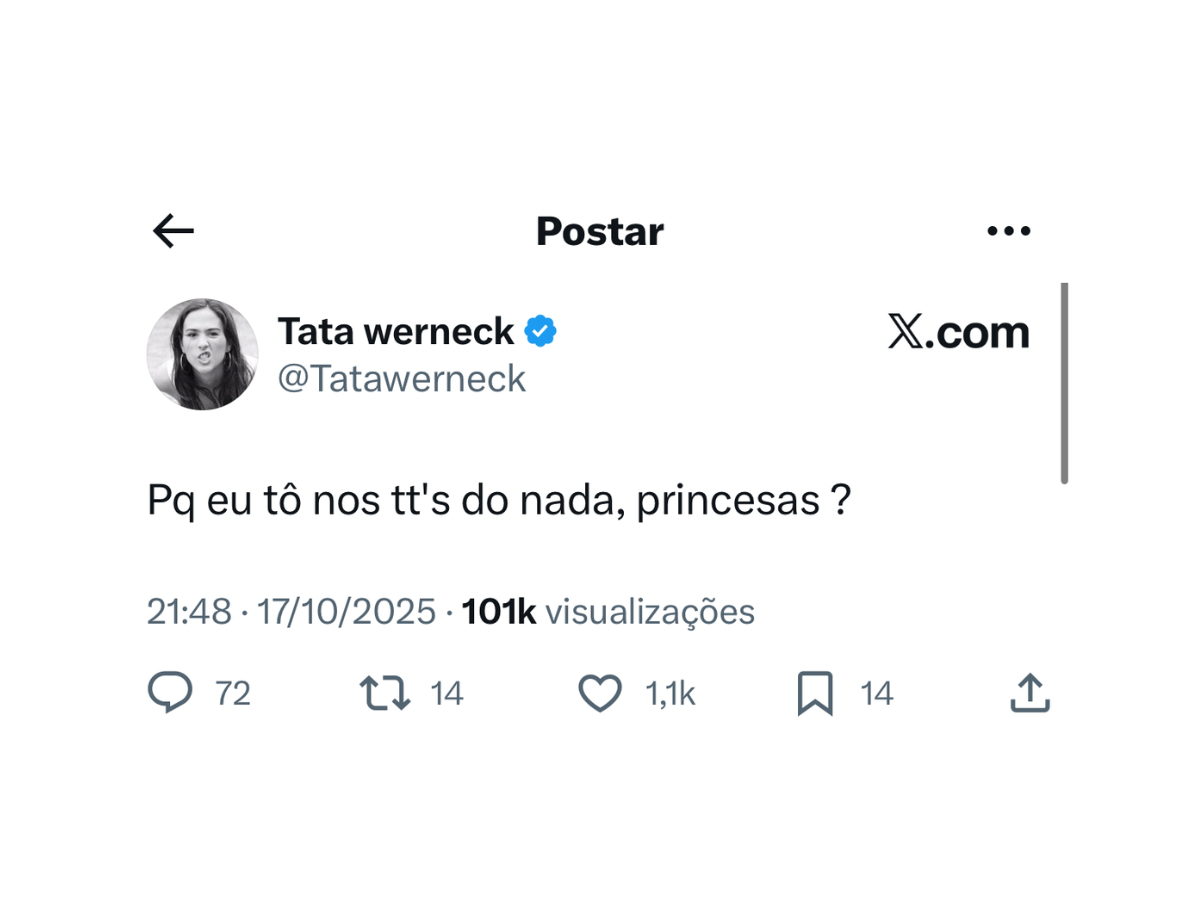The image size is (1200, 900).
Task: Share the post via upload icon
Action: pyautogui.click(x=1030, y=693)
